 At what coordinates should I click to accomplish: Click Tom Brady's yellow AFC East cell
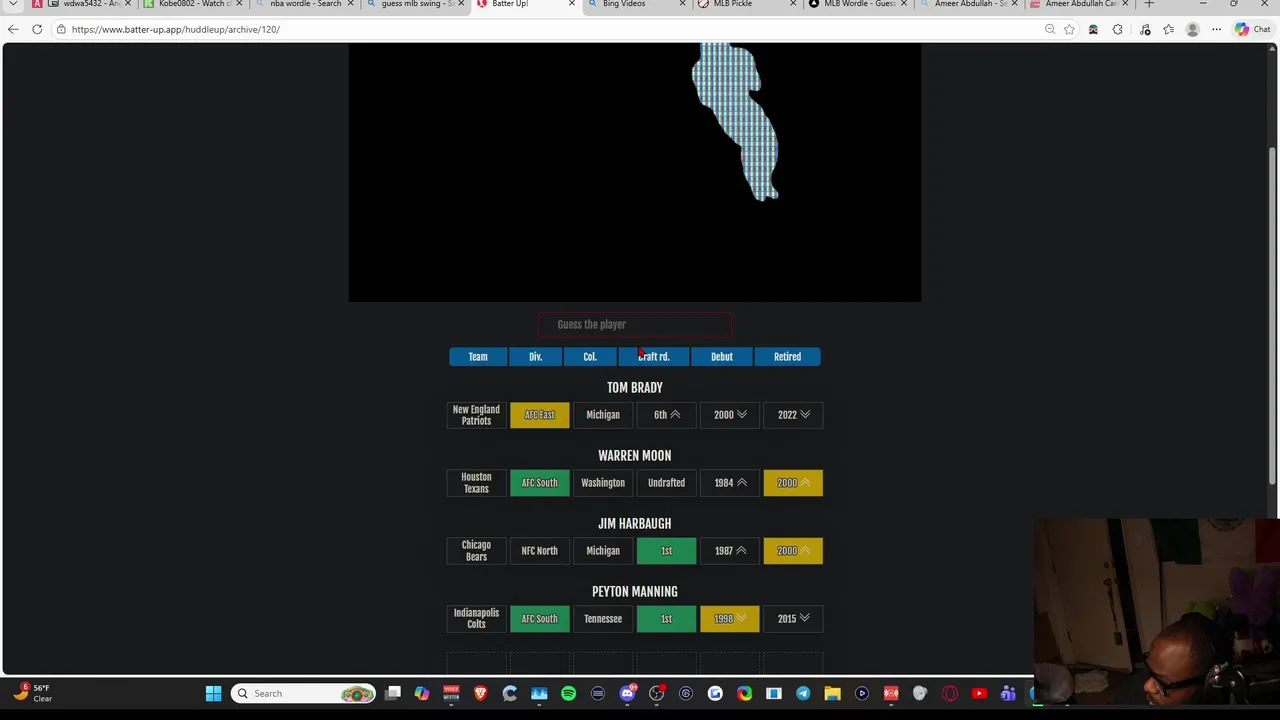click(540, 415)
